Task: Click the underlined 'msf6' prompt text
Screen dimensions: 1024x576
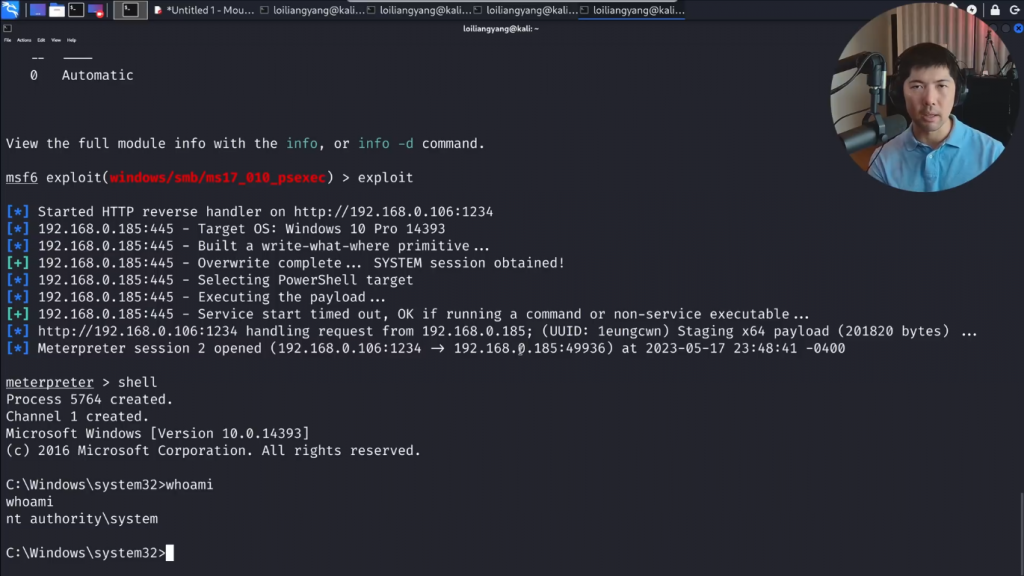Action: tap(22, 178)
